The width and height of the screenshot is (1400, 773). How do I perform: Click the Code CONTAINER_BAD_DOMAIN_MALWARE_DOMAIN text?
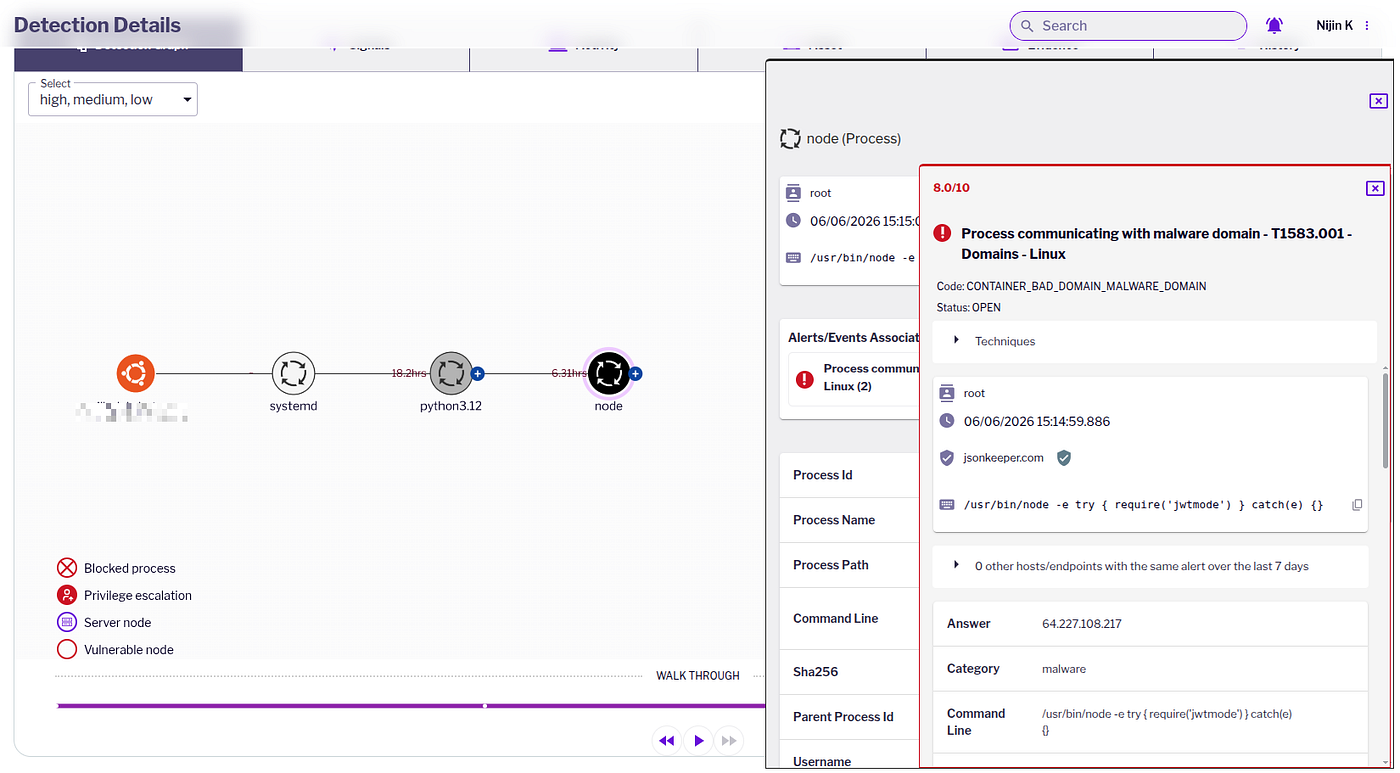pos(1072,286)
